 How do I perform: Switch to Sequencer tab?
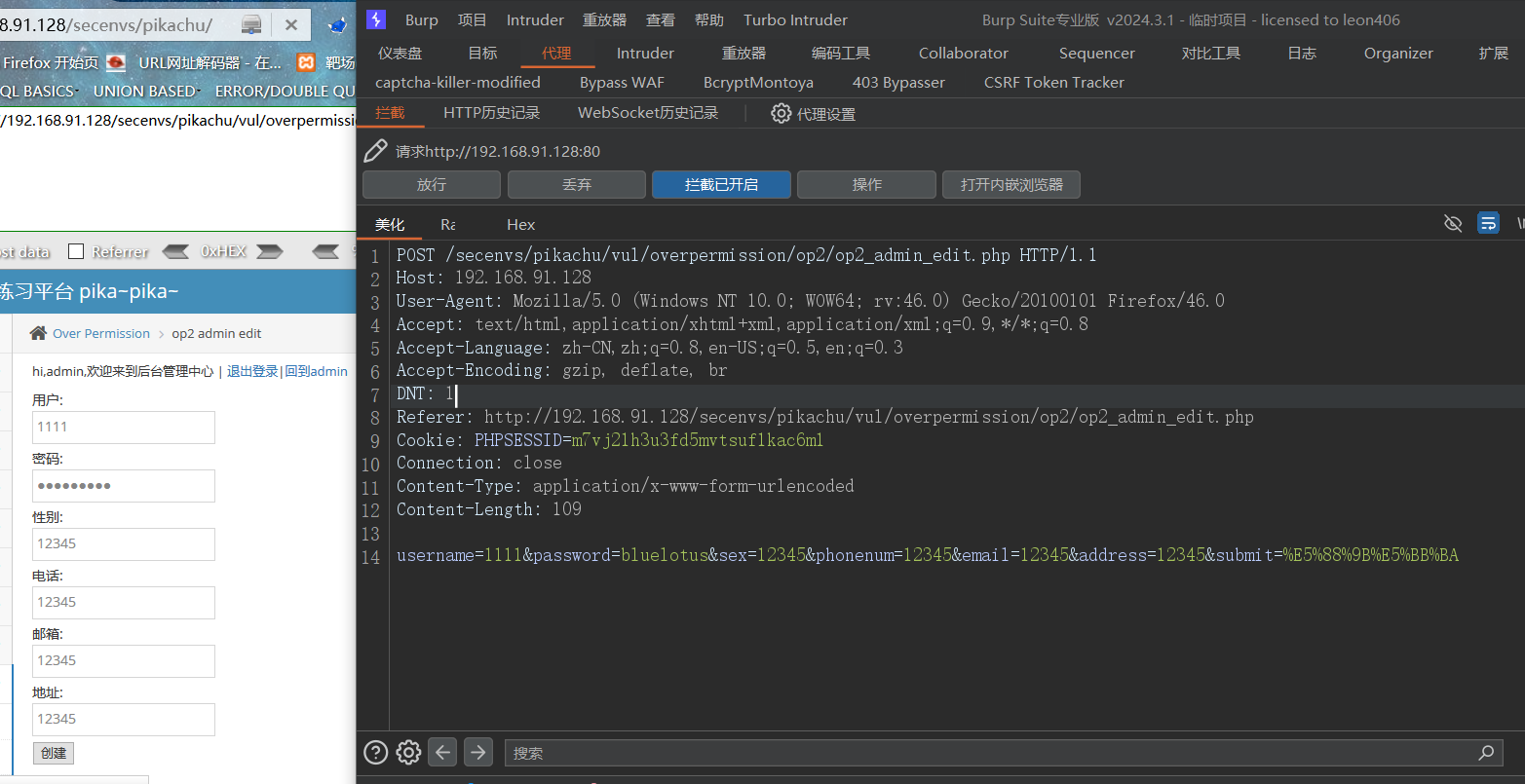[1096, 53]
